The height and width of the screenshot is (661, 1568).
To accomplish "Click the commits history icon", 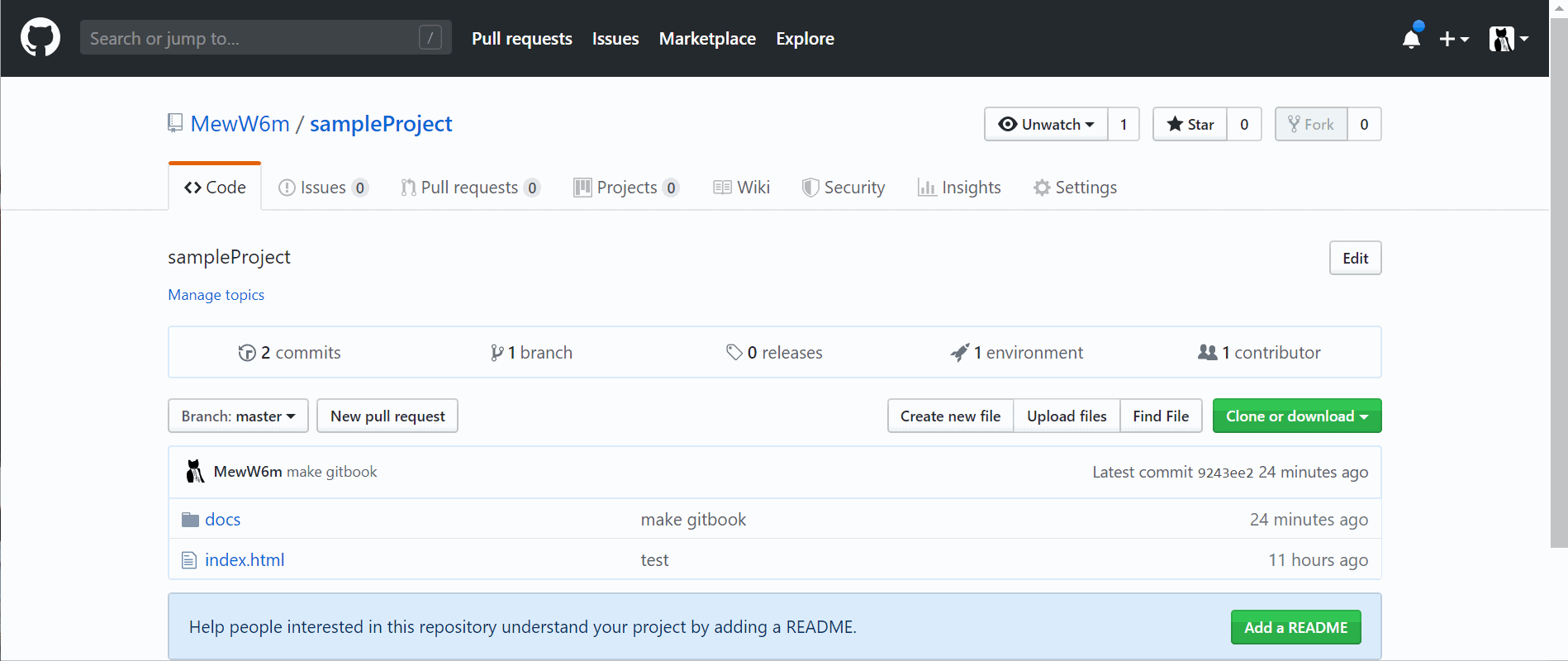I will (246, 353).
